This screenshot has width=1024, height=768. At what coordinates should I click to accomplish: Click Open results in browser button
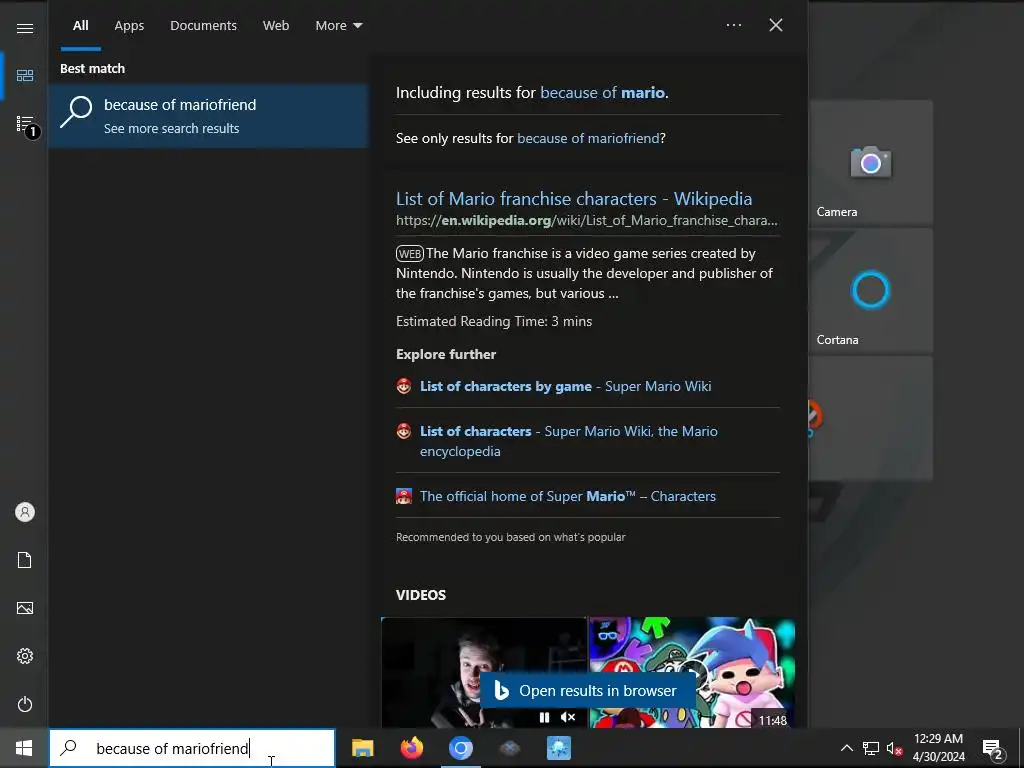587,690
